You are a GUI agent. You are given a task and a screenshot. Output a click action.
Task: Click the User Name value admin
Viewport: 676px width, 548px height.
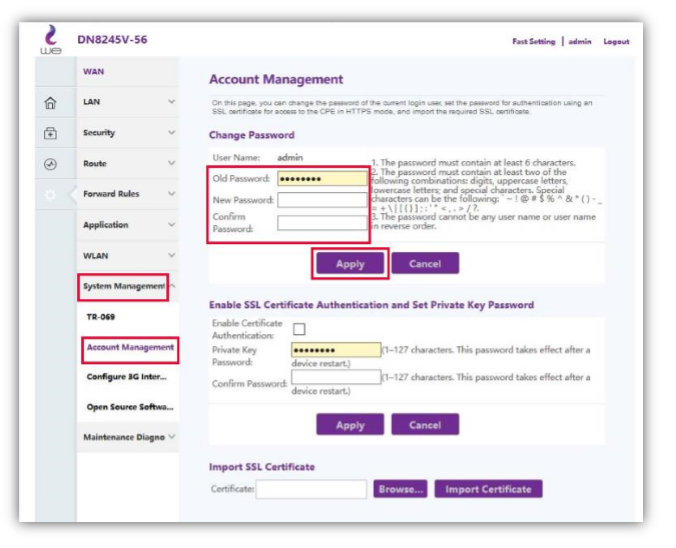click(x=290, y=157)
